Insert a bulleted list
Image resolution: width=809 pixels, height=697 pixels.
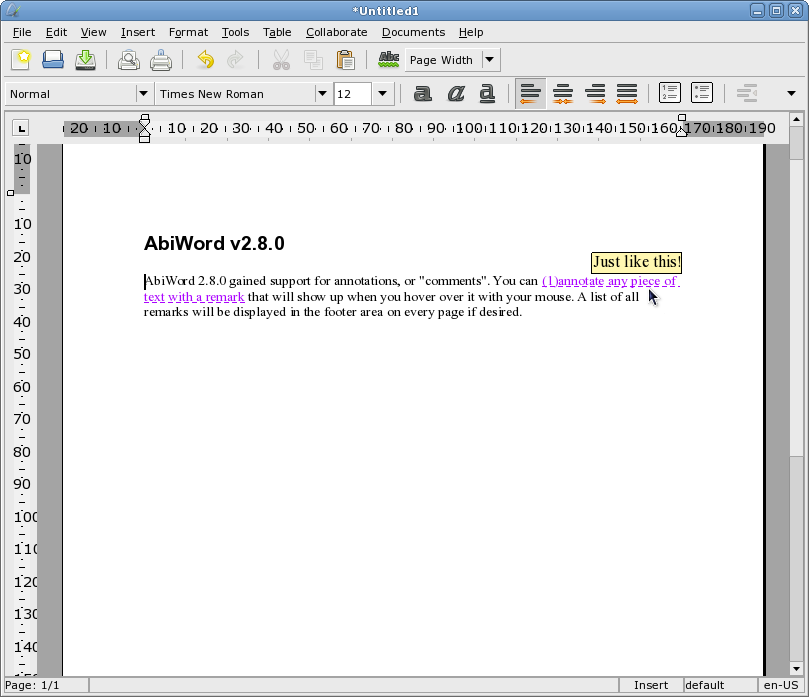pyautogui.click(x=702, y=93)
